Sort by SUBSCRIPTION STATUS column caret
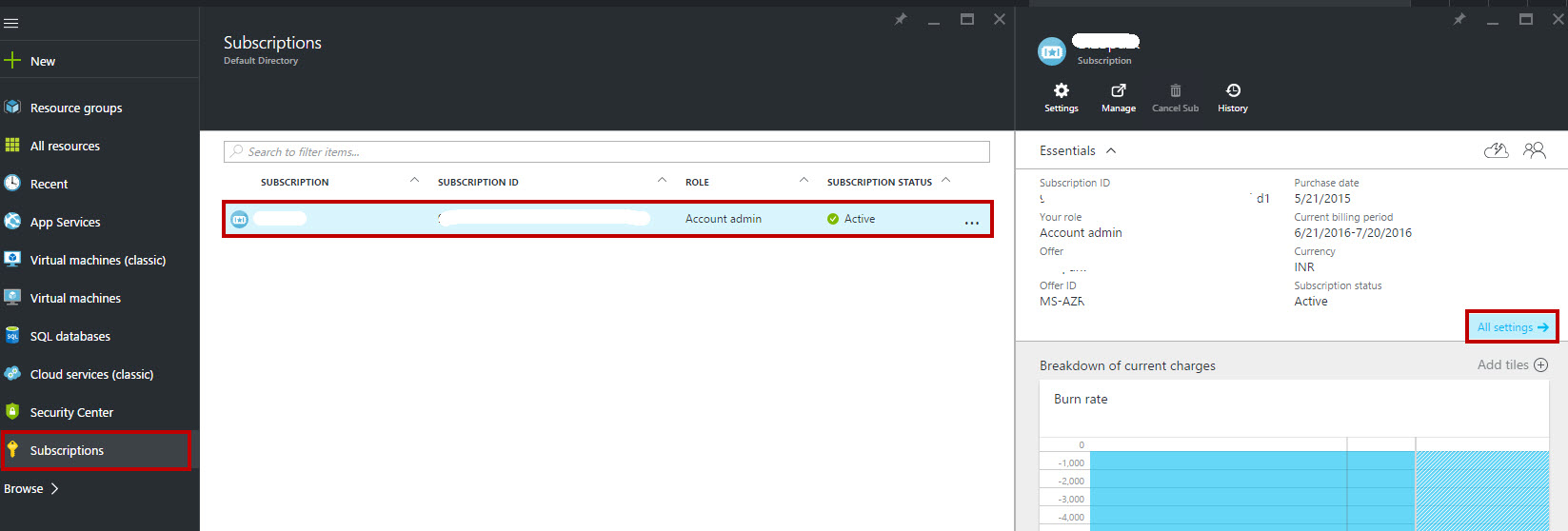The width and height of the screenshot is (1568, 531). pos(945,180)
